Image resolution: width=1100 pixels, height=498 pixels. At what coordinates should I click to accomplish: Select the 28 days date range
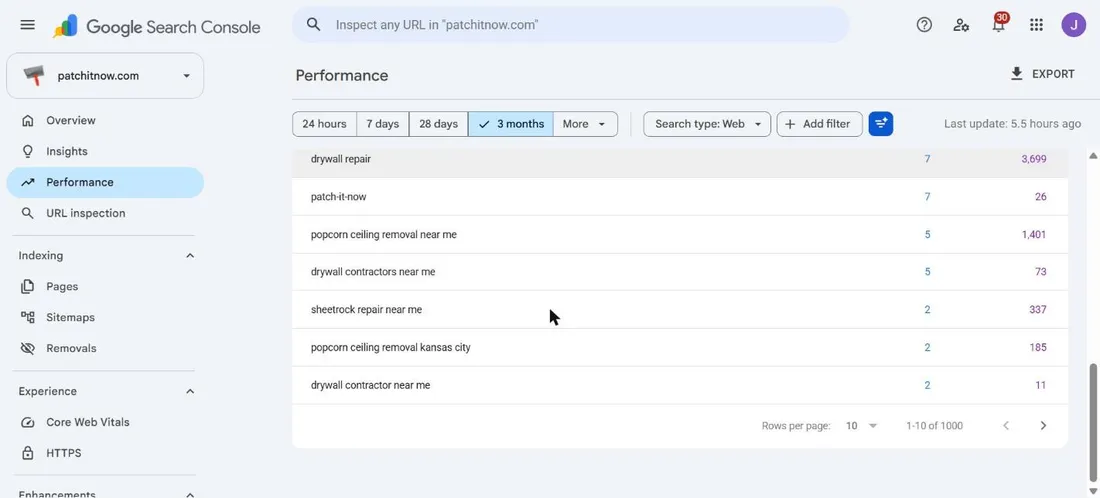(x=438, y=124)
